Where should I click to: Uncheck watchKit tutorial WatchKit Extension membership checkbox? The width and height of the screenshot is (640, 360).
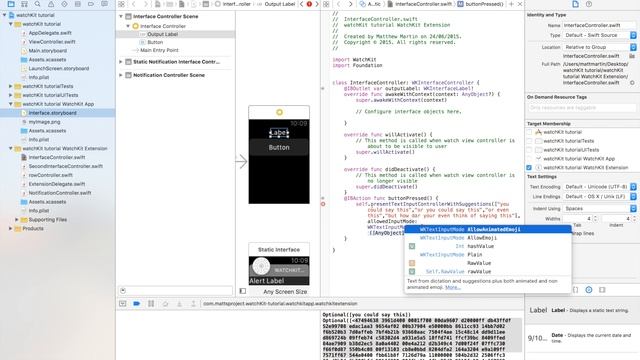pyautogui.click(x=529, y=168)
